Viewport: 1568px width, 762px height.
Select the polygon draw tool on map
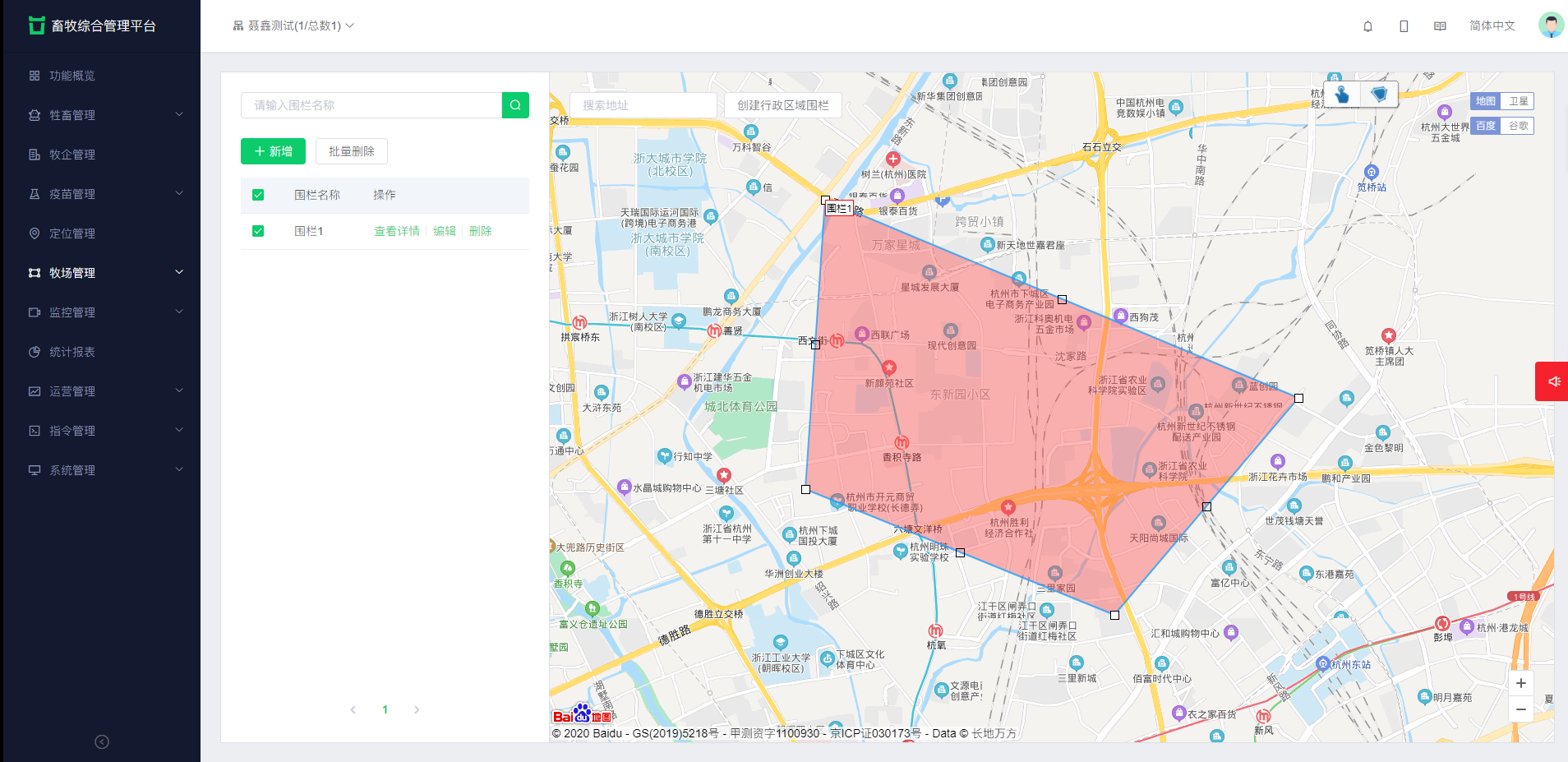click(x=1379, y=95)
